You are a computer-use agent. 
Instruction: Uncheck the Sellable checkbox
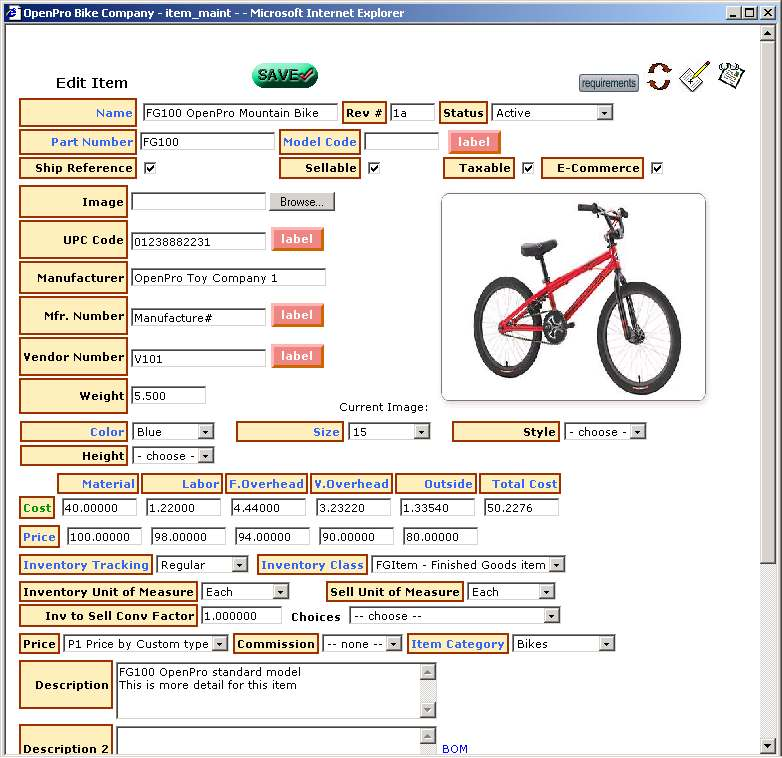(374, 168)
